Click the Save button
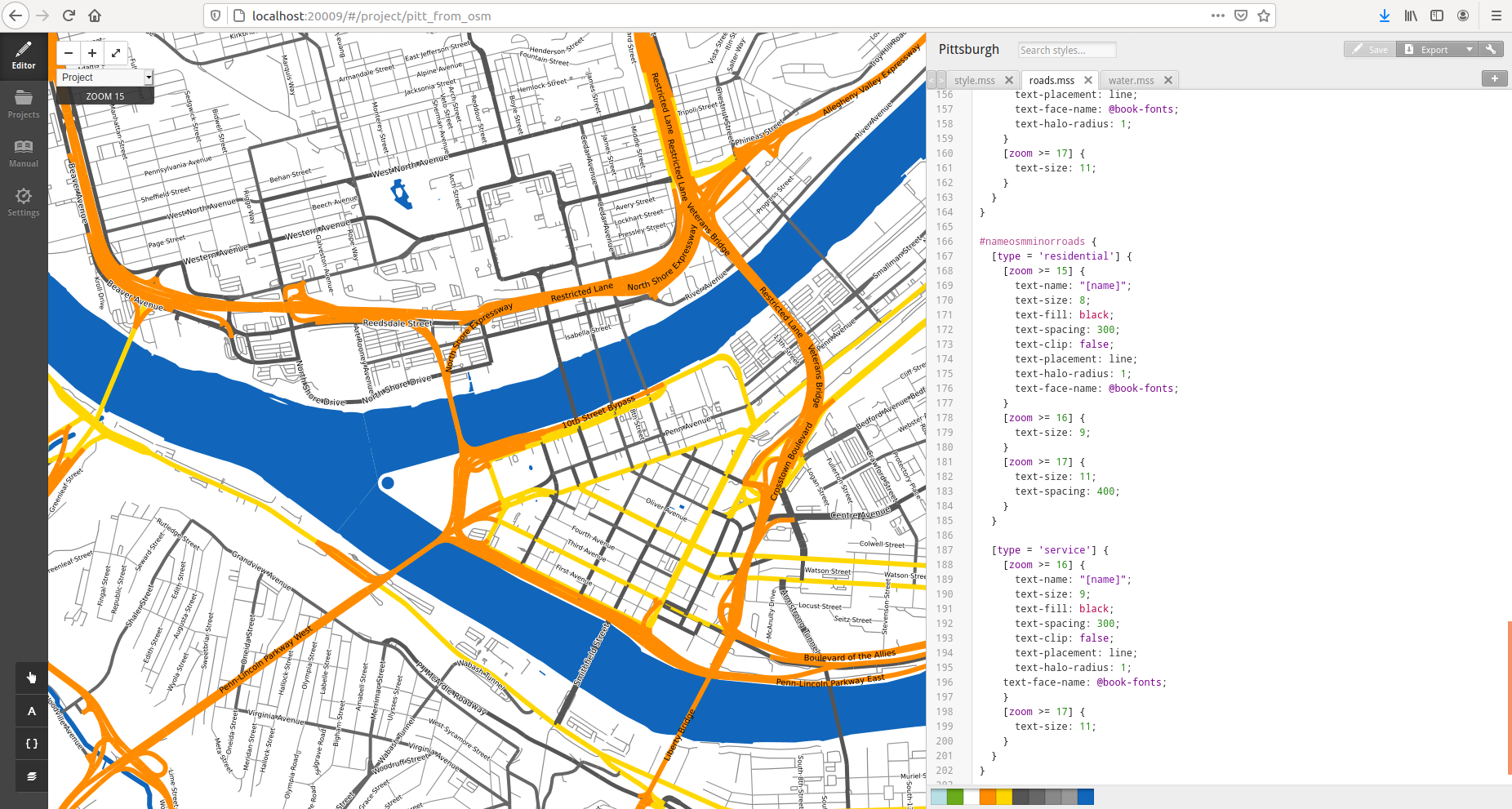 [1370, 49]
